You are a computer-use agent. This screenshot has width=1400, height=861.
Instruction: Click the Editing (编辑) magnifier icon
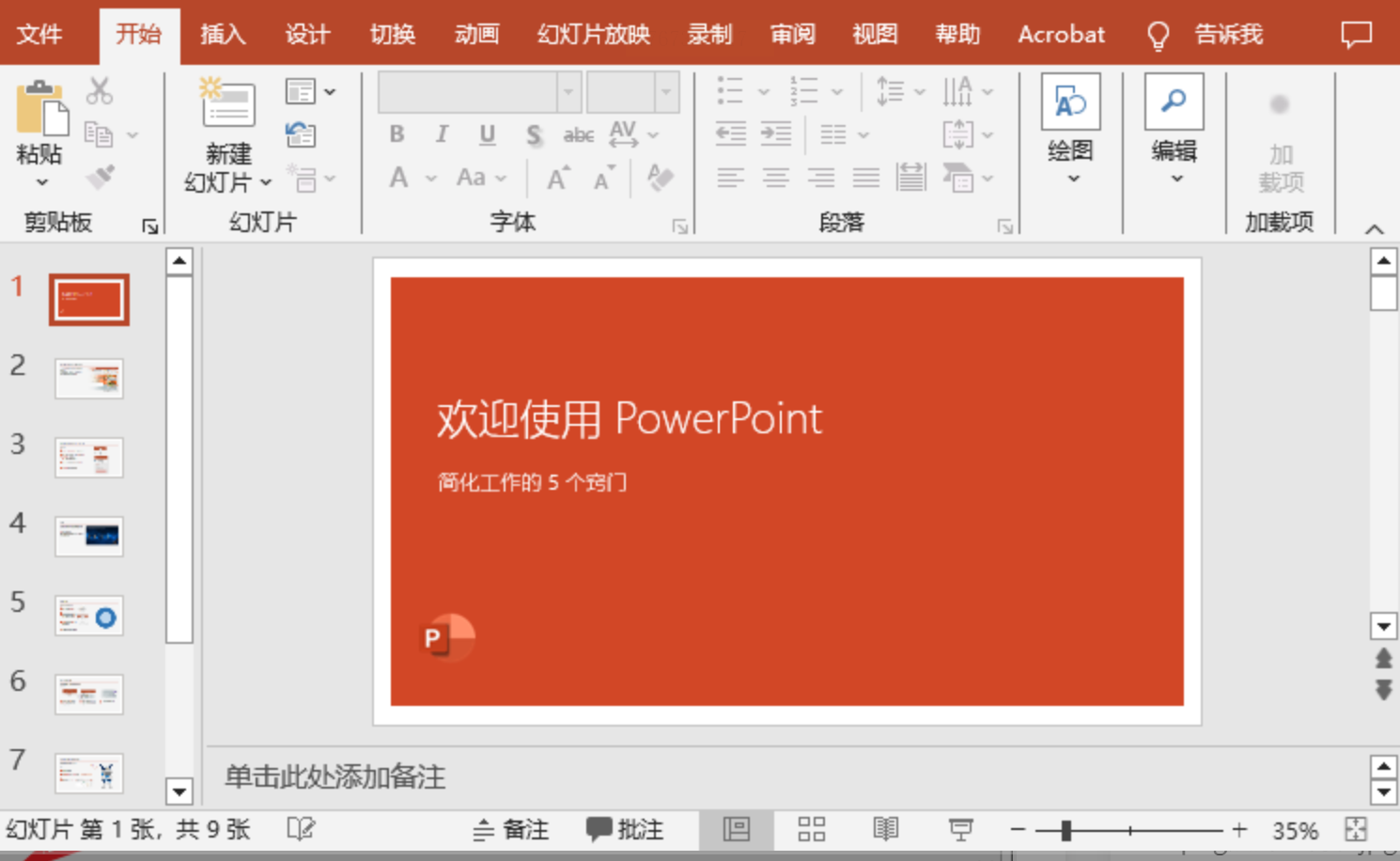[x=1174, y=102]
